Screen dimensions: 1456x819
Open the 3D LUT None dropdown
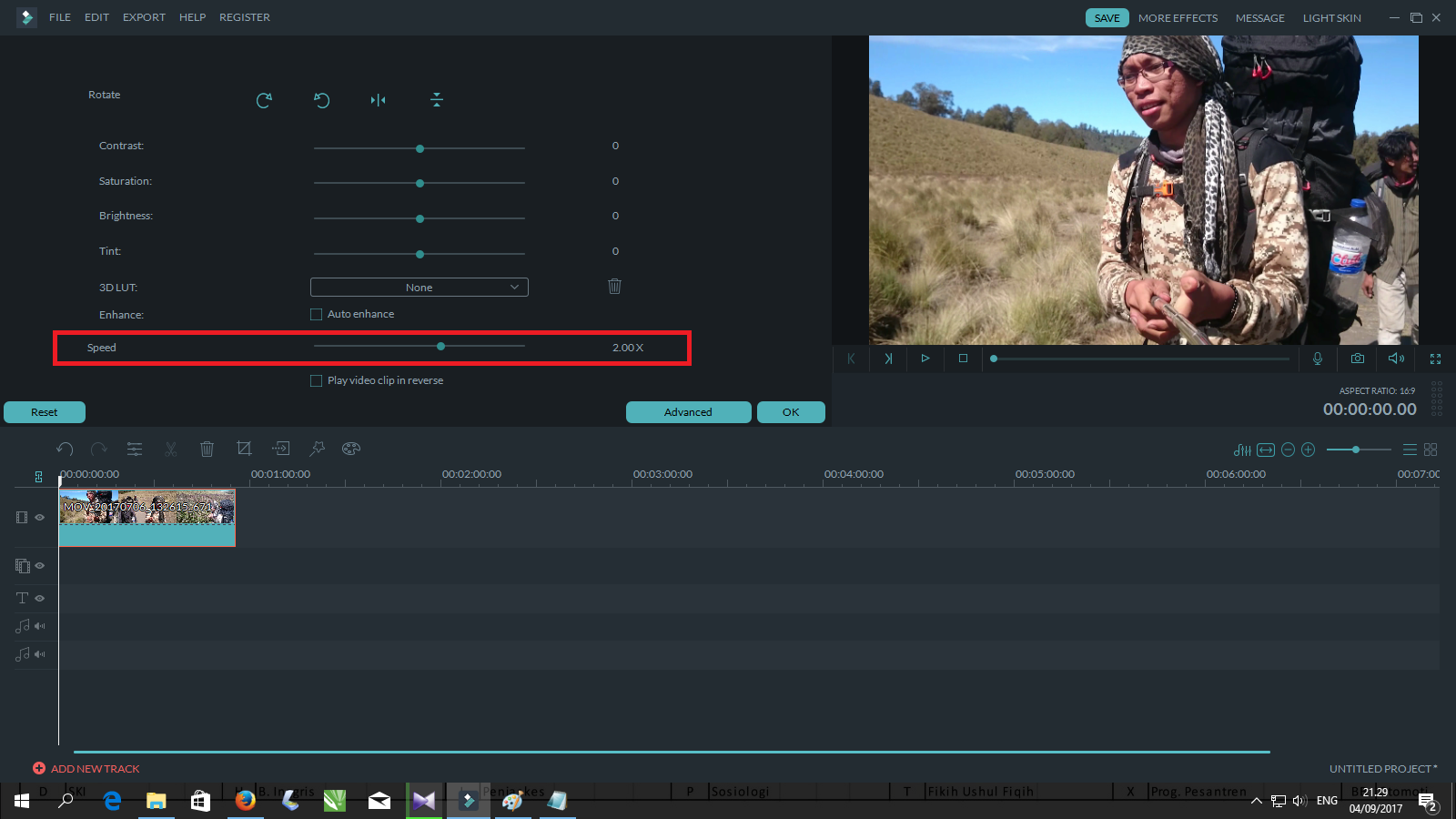[x=419, y=287]
